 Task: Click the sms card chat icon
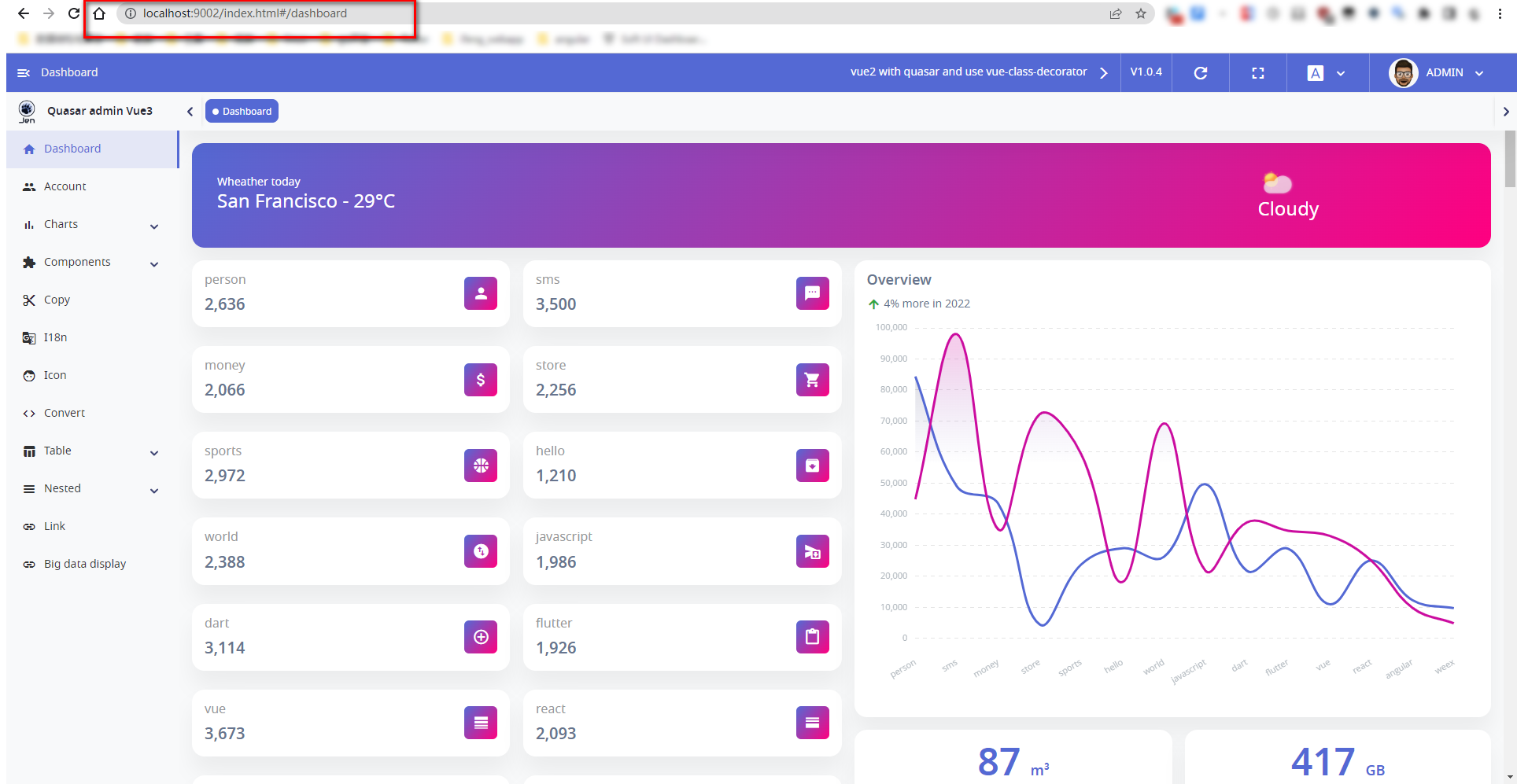tap(813, 293)
